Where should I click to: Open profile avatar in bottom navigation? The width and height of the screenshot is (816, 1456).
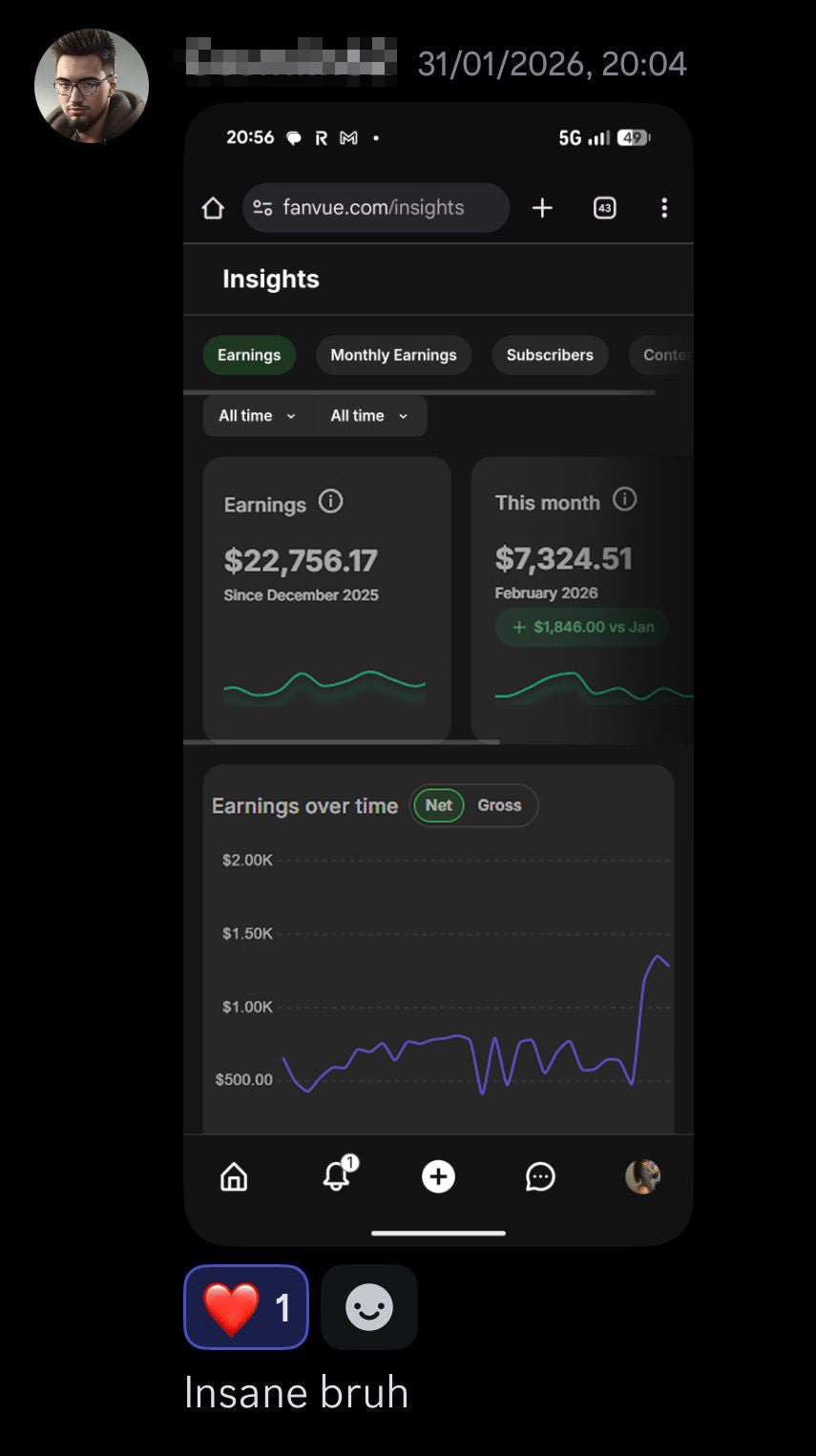[642, 1176]
